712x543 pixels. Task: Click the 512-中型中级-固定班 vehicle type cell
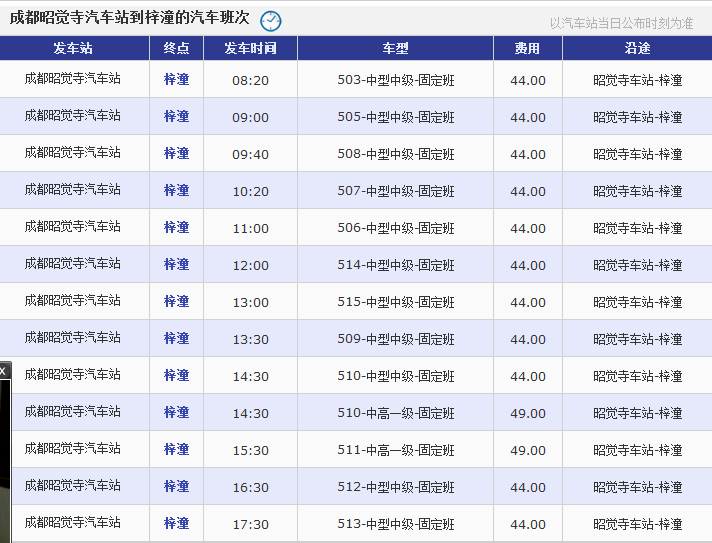pyautogui.click(x=396, y=487)
